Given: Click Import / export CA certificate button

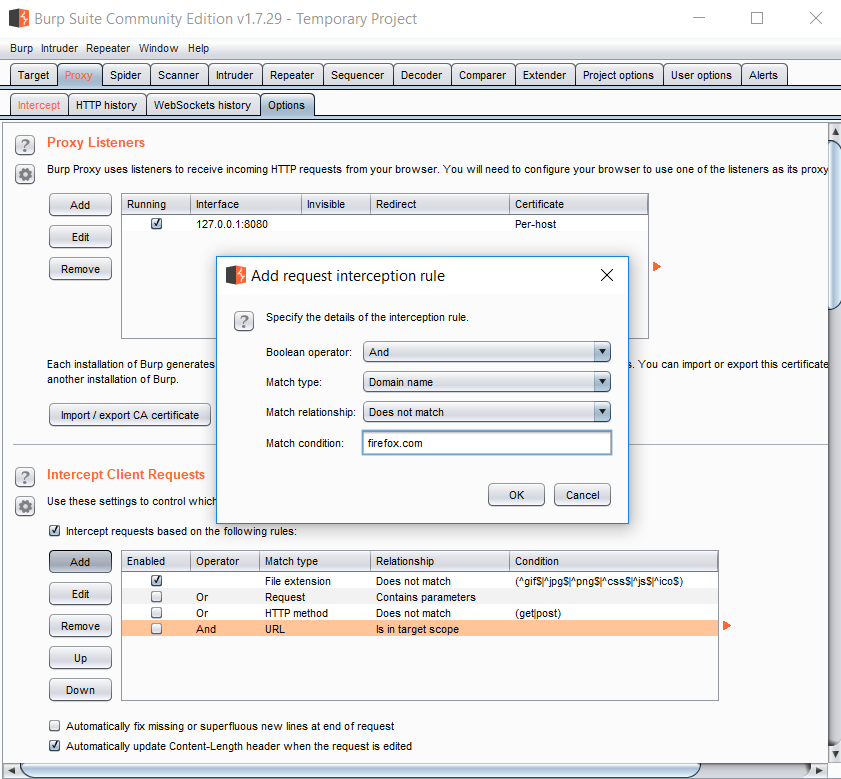Looking at the screenshot, I should click(130, 415).
